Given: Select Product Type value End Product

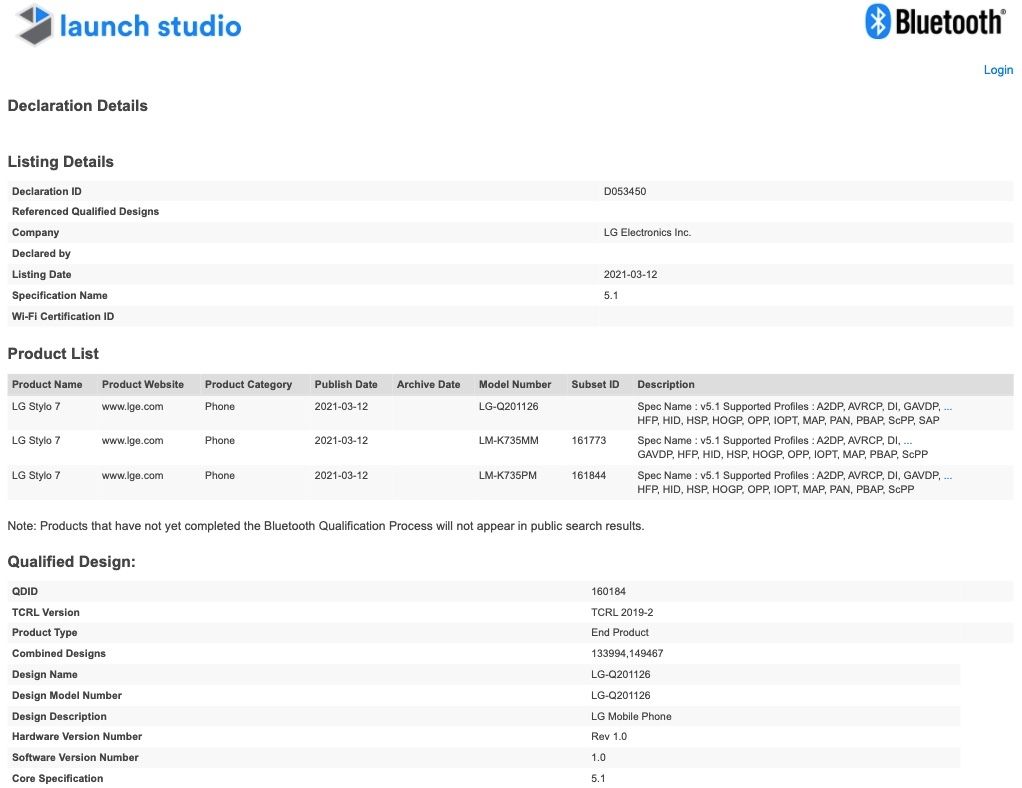Looking at the screenshot, I should (x=619, y=632).
